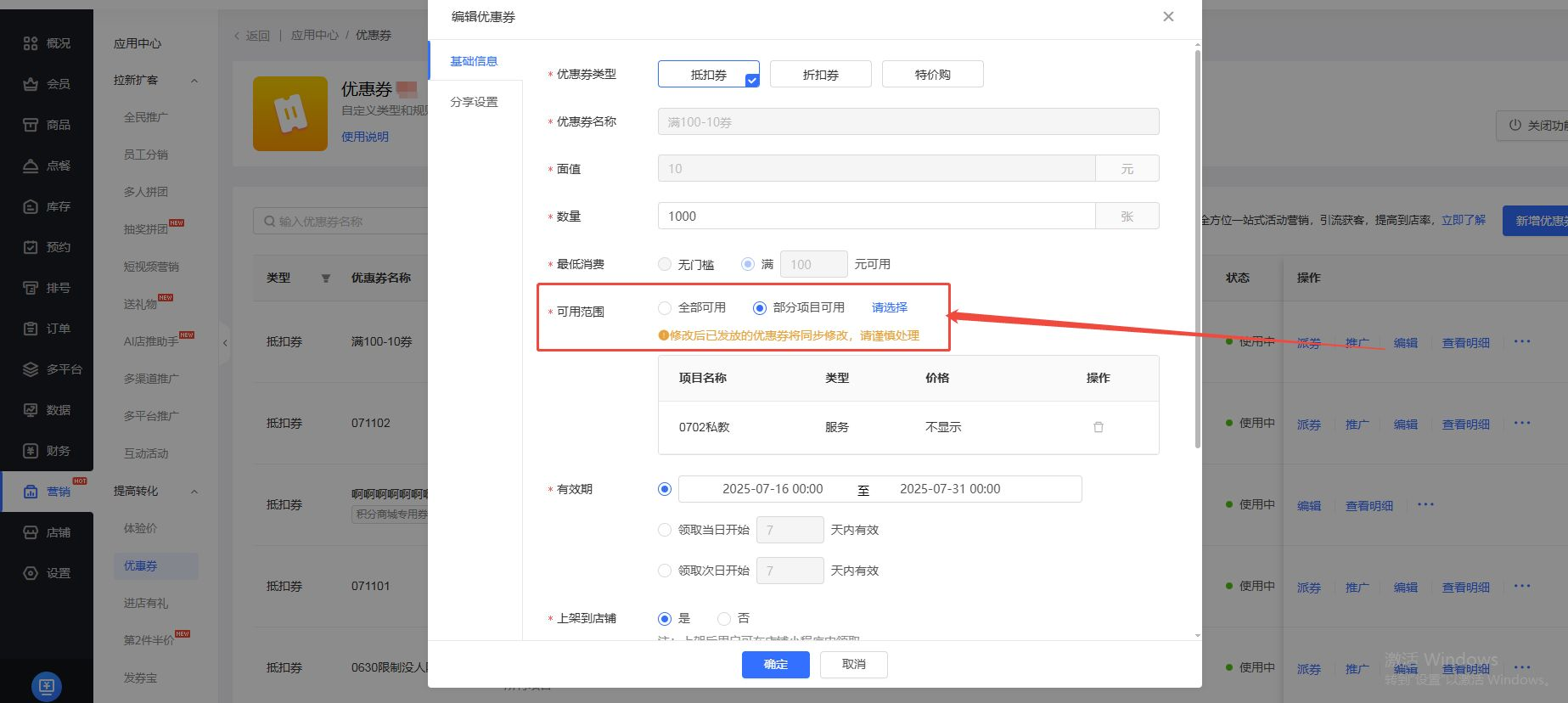Click the dialog's vertical scrollbar
Image resolution: width=1568 pixels, height=703 pixels.
coord(1197,246)
